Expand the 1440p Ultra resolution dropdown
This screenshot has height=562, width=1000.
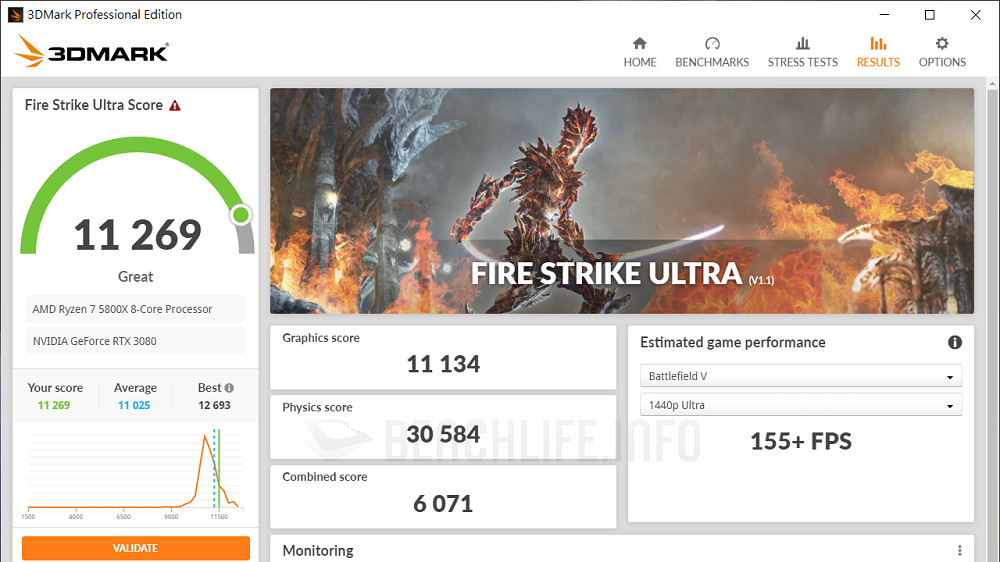pyautogui.click(x=800, y=405)
